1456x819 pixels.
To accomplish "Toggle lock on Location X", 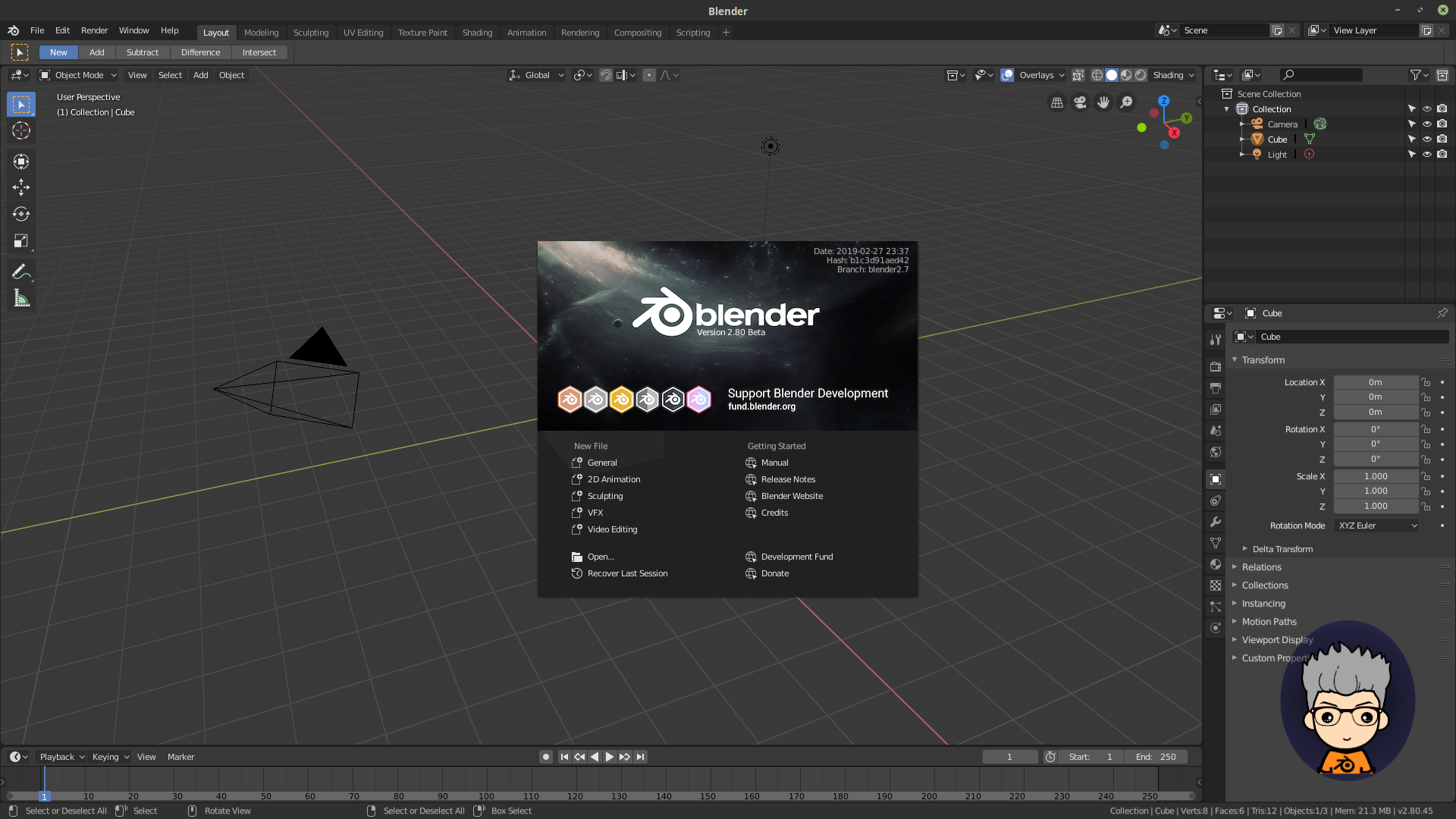I will pyautogui.click(x=1426, y=382).
